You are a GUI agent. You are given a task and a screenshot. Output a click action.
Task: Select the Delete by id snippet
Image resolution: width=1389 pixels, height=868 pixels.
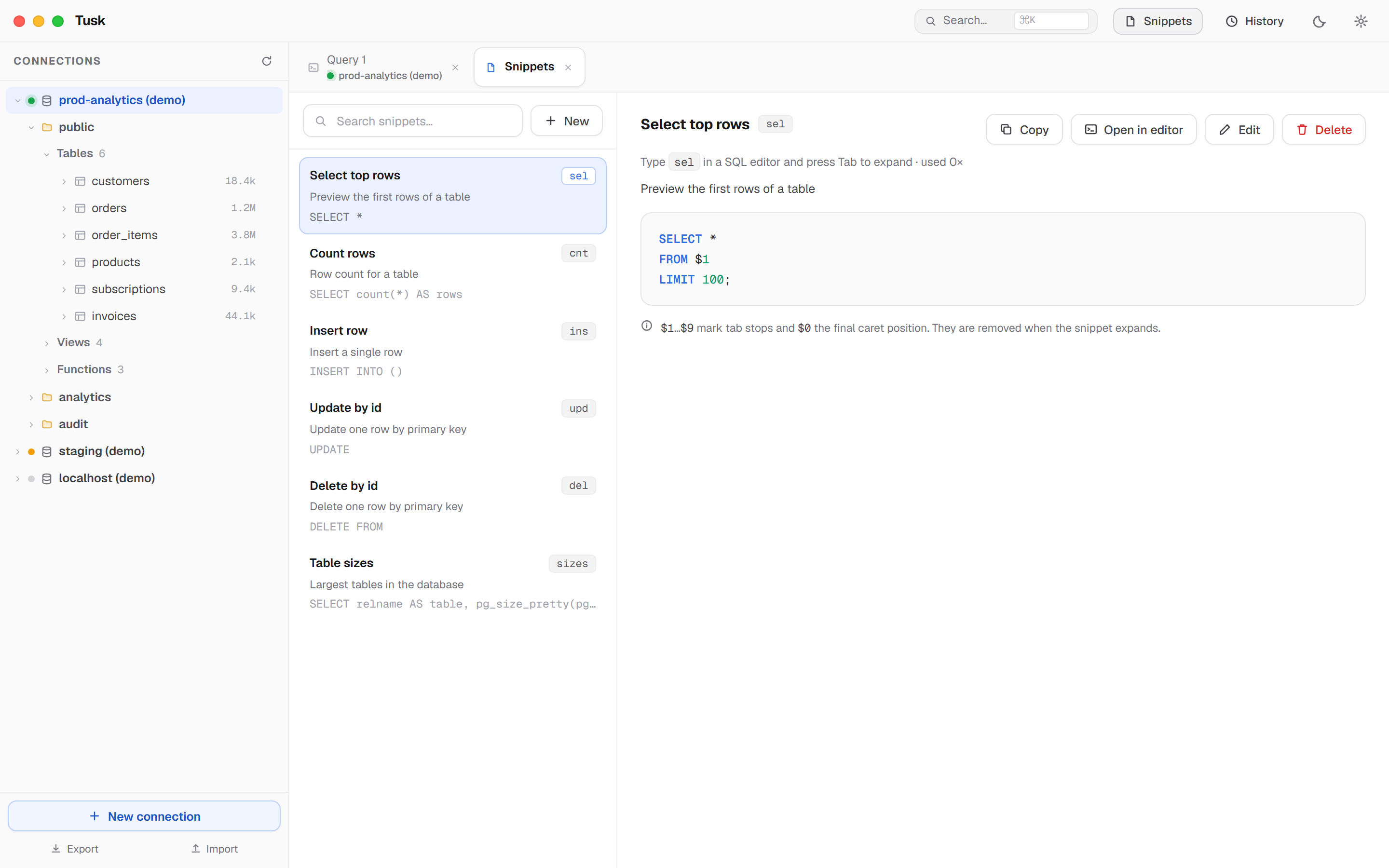[x=452, y=506]
